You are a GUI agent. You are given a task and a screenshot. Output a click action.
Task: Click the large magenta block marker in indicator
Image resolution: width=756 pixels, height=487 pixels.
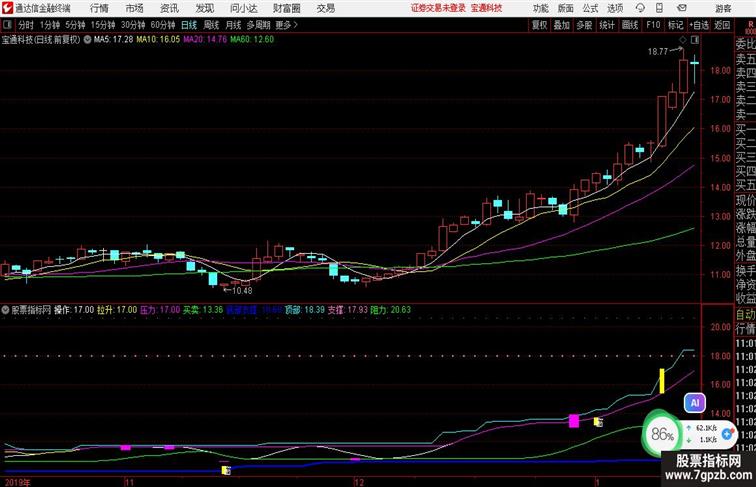click(x=574, y=421)
